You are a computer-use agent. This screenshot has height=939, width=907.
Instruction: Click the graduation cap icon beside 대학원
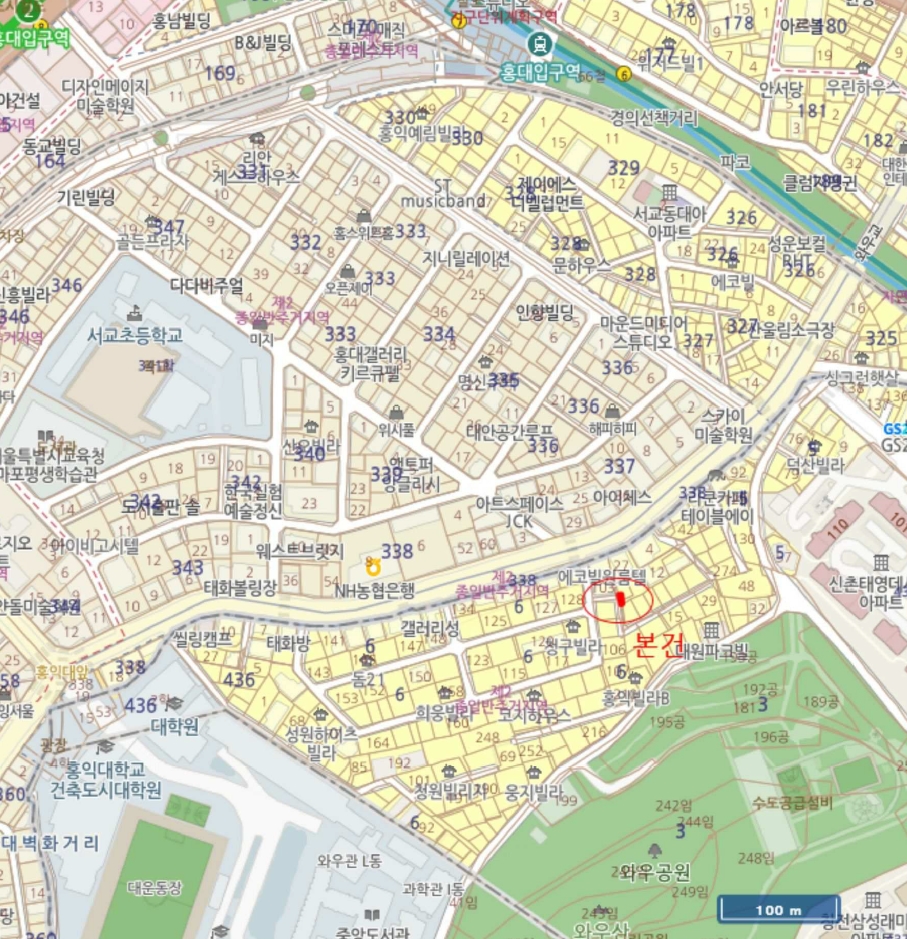(x=174, y=702)
